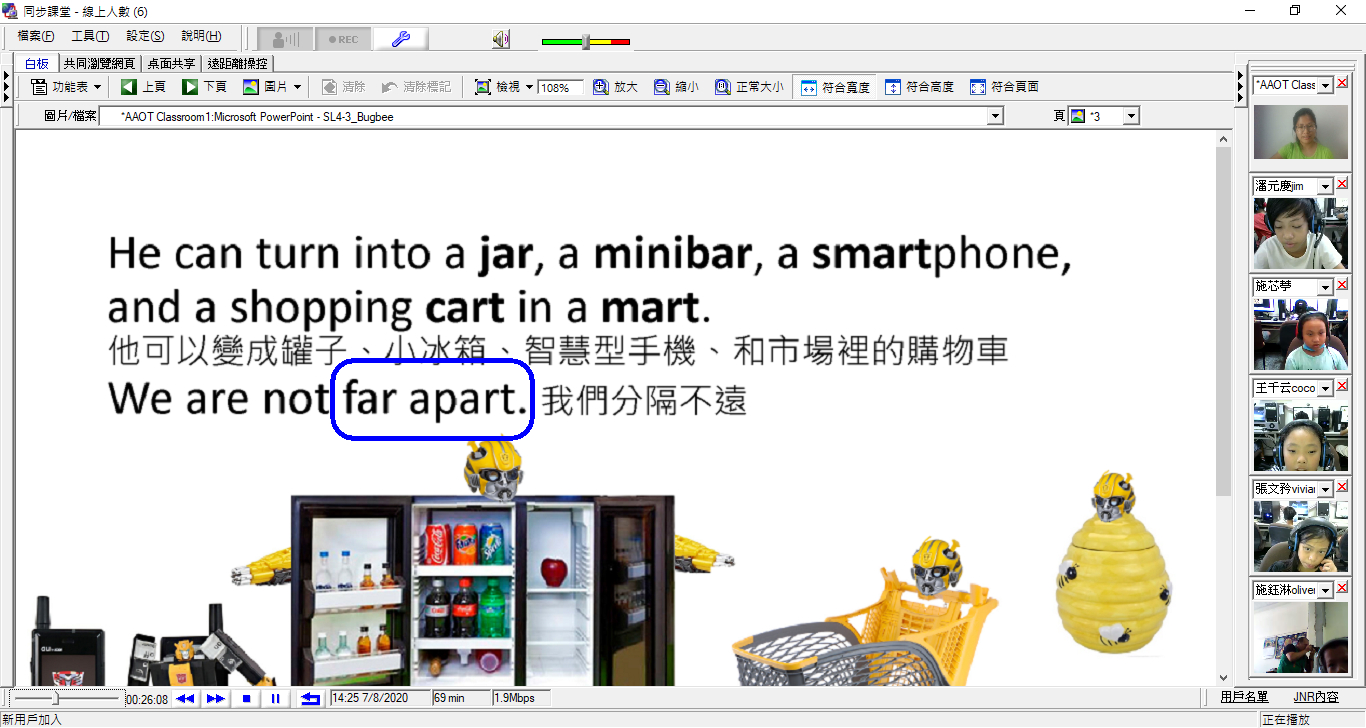Image resolution: width=1366 pixels, height=728 pixels.
Task: Click the scrollbar up arrow
Action: pyautogui.click(x=1224, y=138)
